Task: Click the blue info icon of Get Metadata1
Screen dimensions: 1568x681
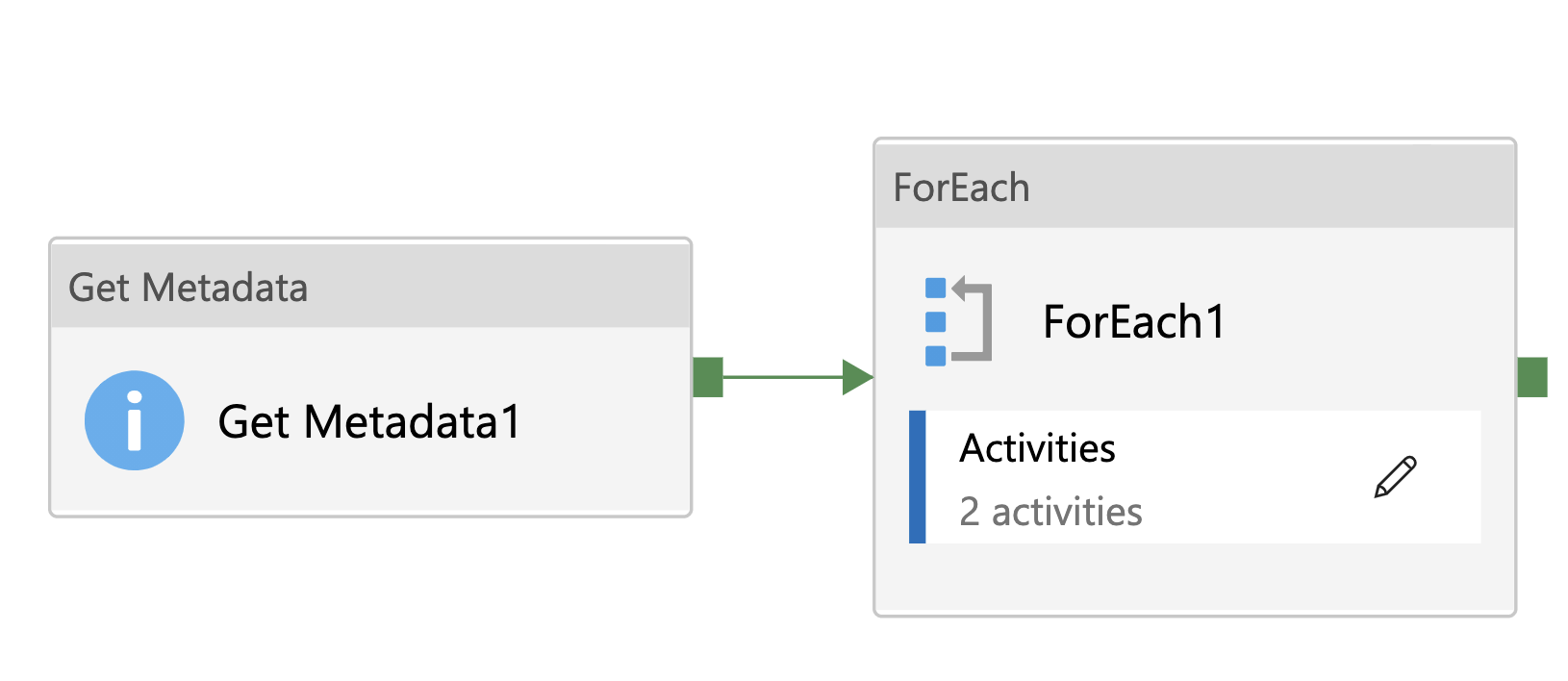Action: (x=135, y=420)
